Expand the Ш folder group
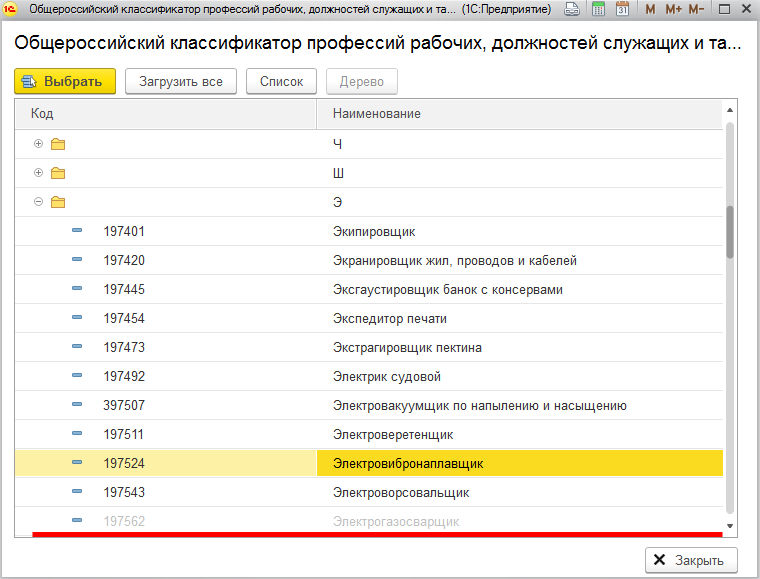 [x=39, y=173]
